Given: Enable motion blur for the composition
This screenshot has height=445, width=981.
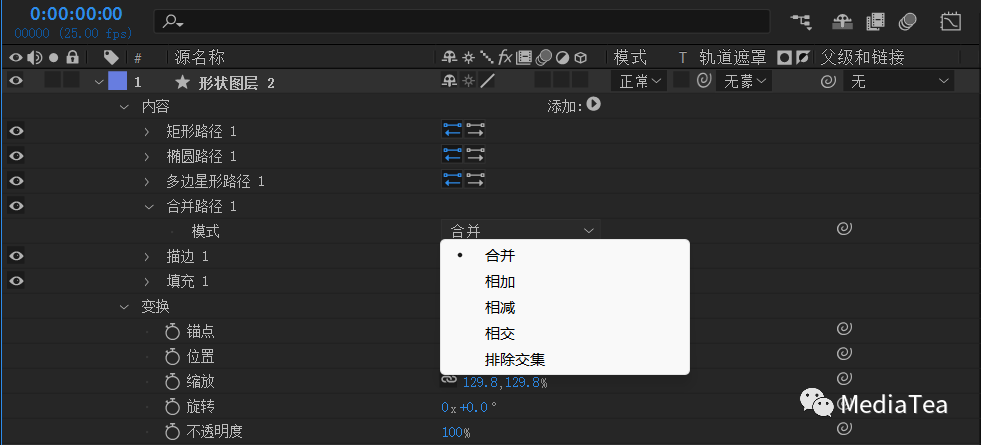Looking at the screenshot, I should (x=908, y=22).
